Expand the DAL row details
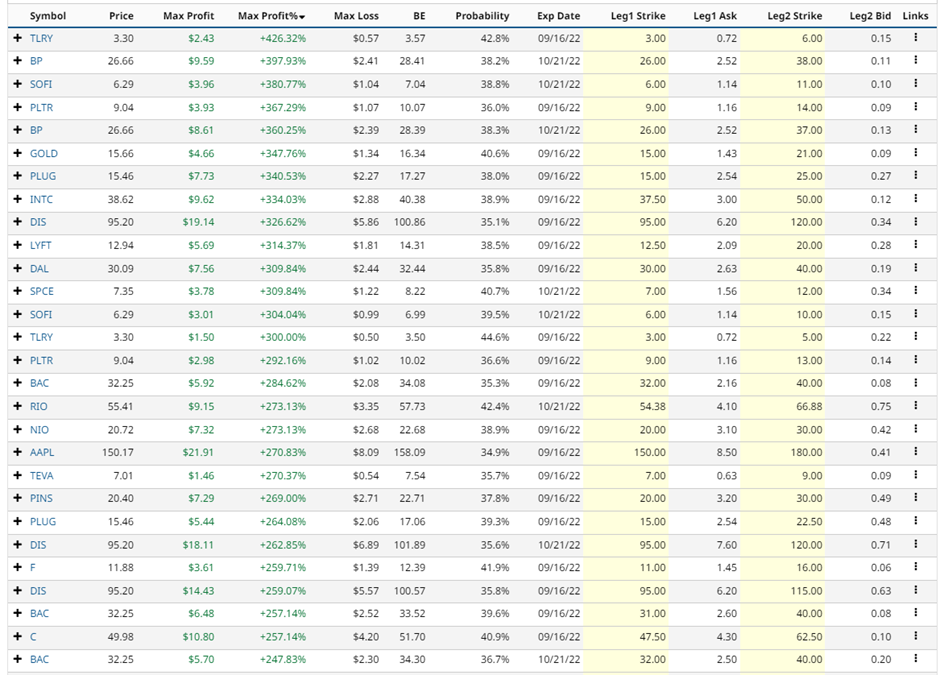This screenshot has height=675, width=940. click(17, 269)
